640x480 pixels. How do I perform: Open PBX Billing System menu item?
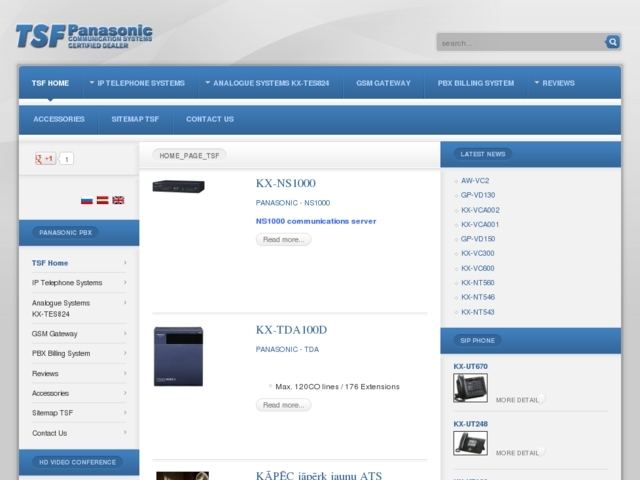coord(475,83)
